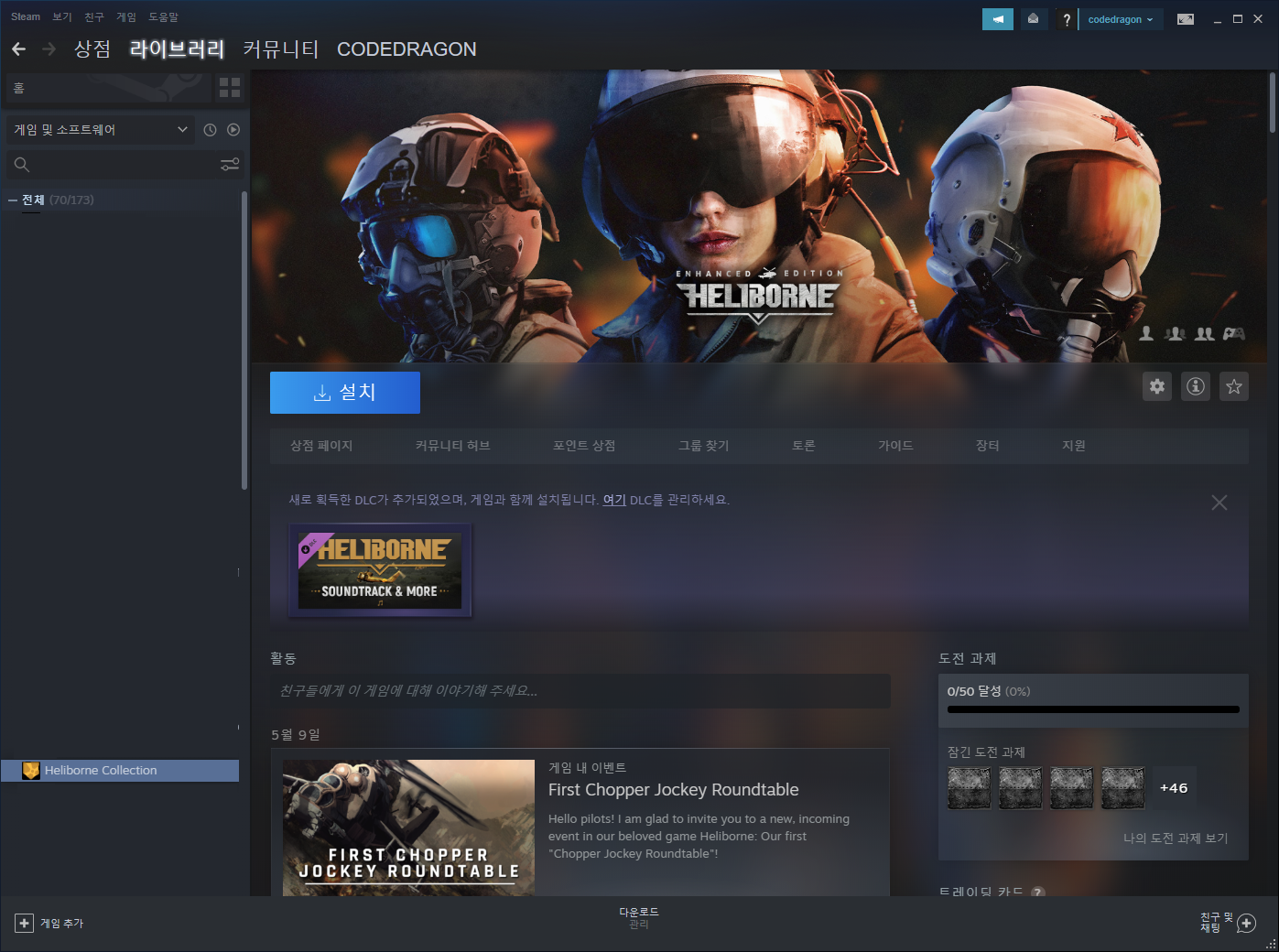This screenshot has height=952, width=1279.
Task: Add Heliborne to favorites star
Action: 1234,386
